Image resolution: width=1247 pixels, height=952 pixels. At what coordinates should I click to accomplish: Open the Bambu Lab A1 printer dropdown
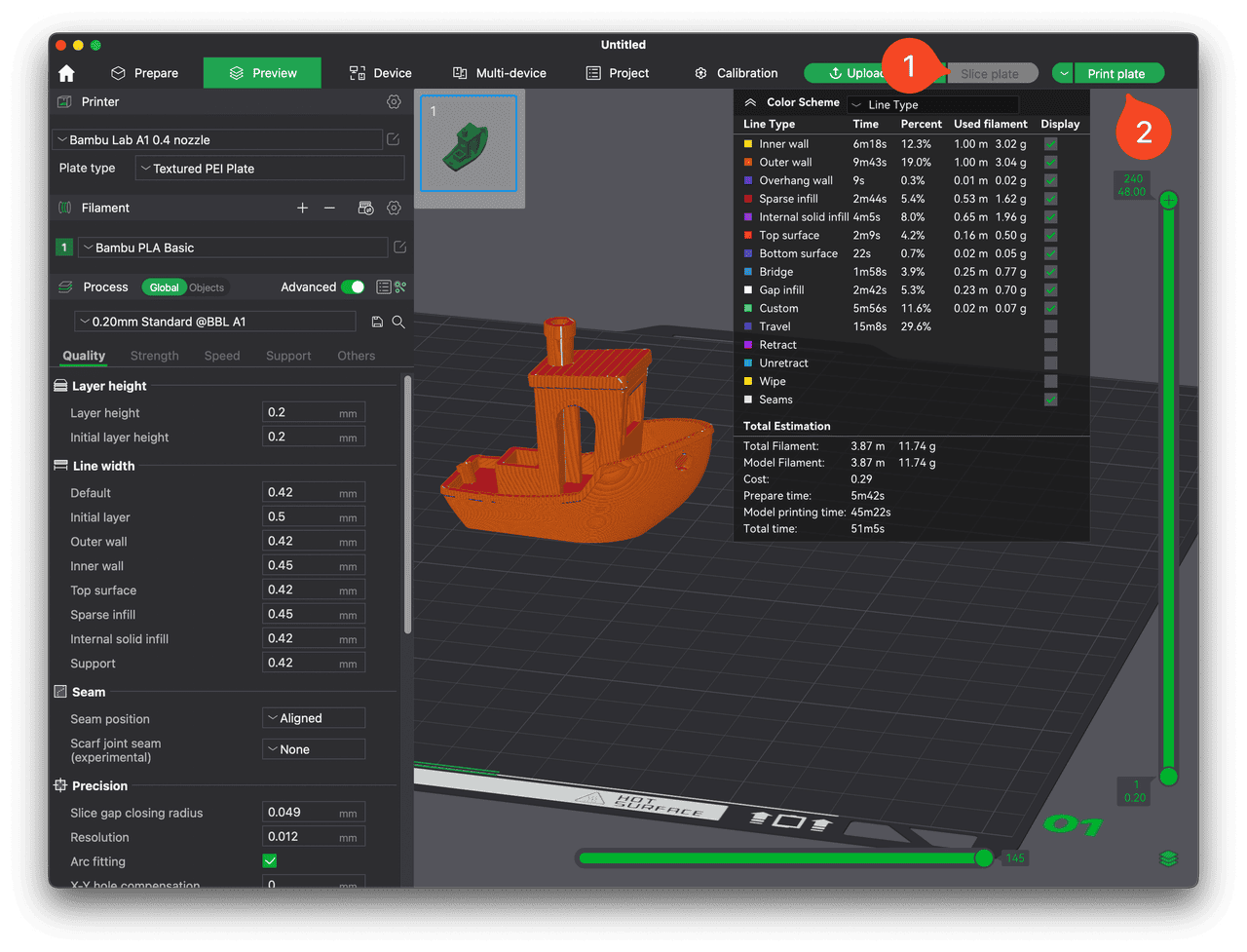pos(217,139)
